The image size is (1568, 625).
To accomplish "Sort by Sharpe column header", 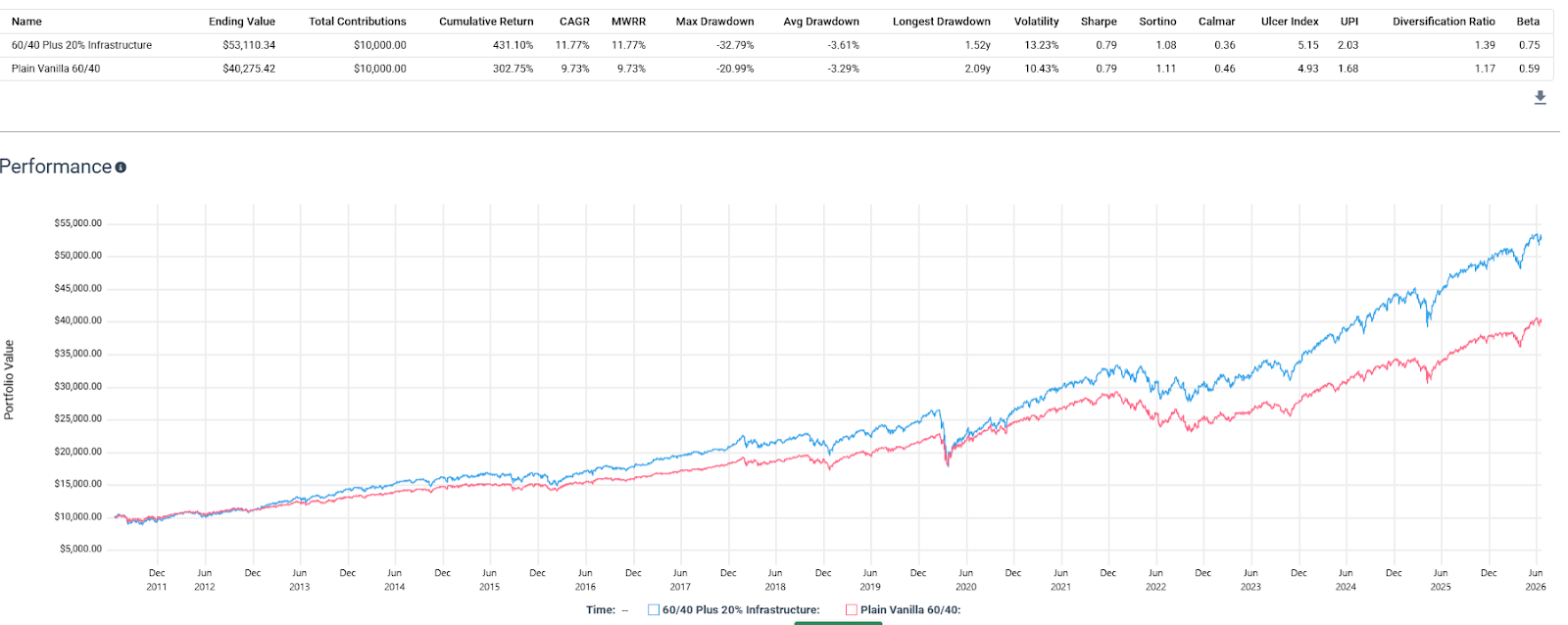I will pos(1099,22).
